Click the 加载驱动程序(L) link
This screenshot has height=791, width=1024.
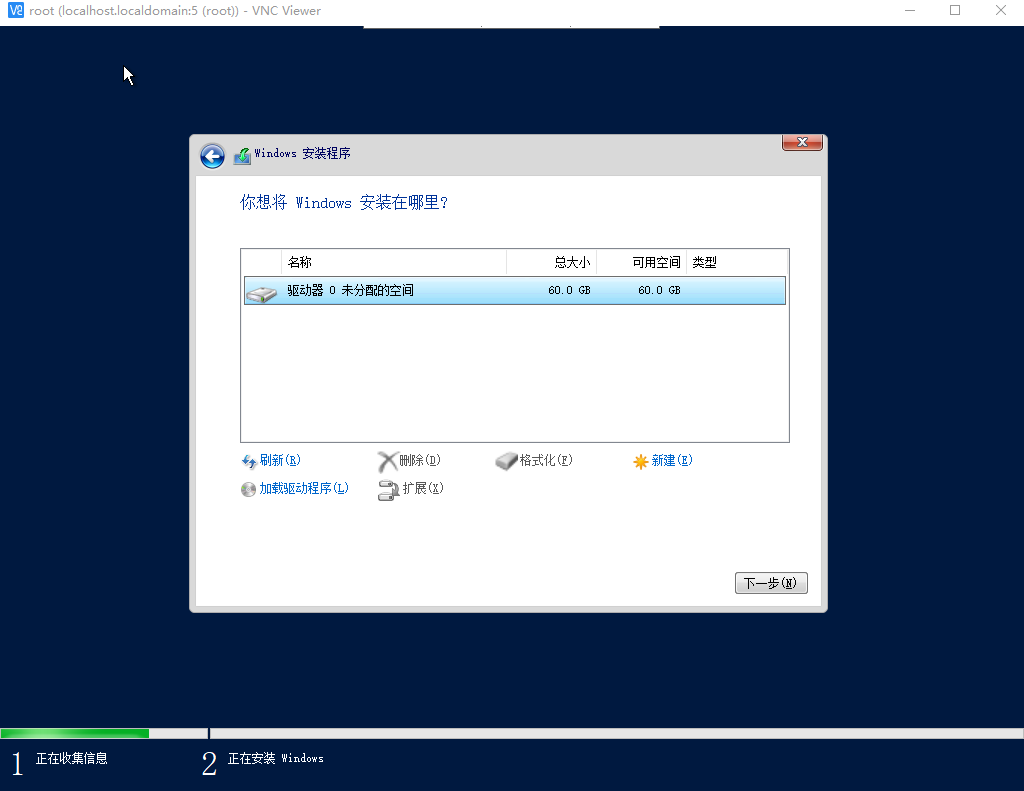point(304,489)
